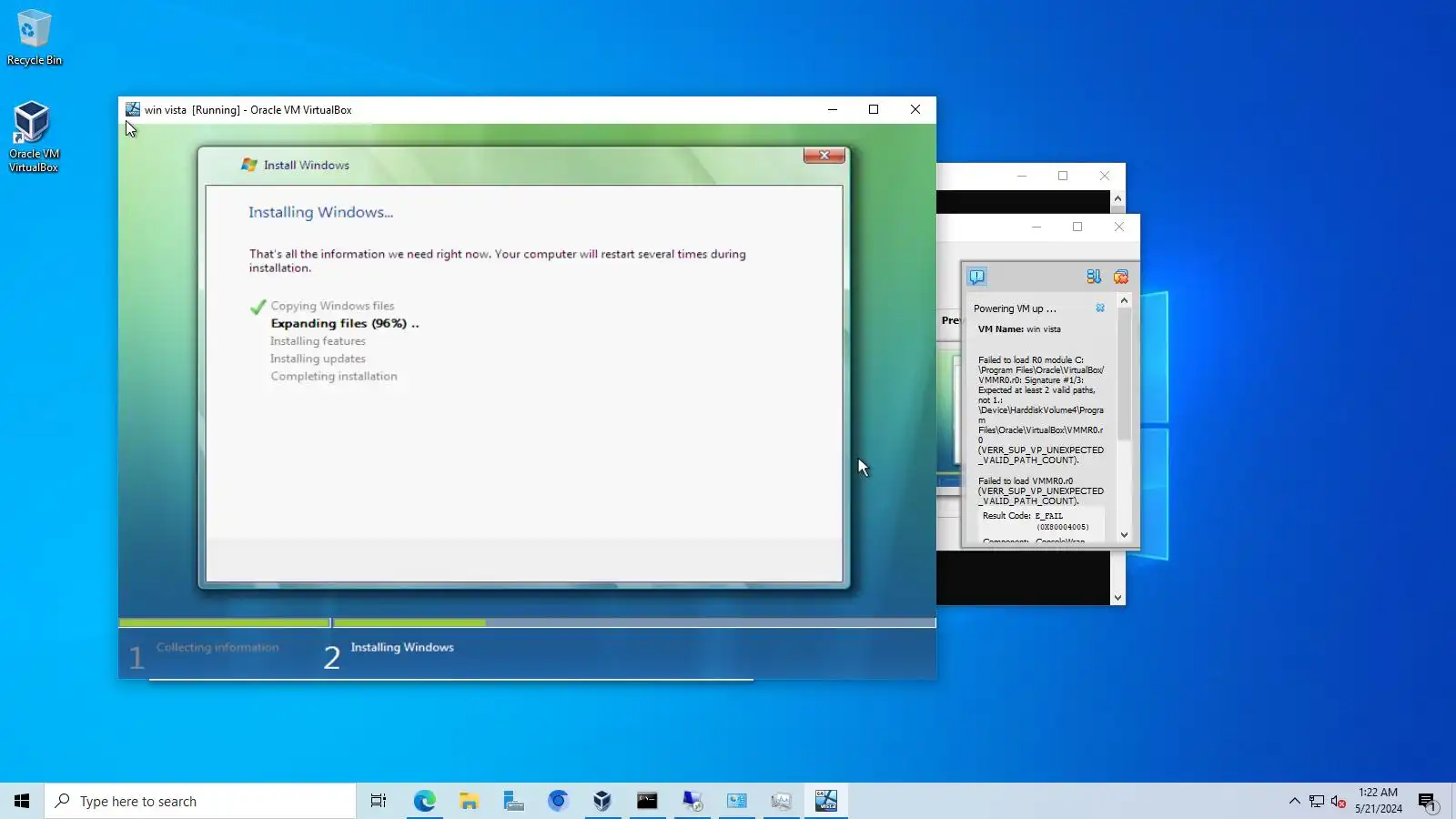Image resolution: width=1456 pixels, height=819 pixels.
Task: Launch Microsoft Edge from the taskbar
Action: coord(424,801)
